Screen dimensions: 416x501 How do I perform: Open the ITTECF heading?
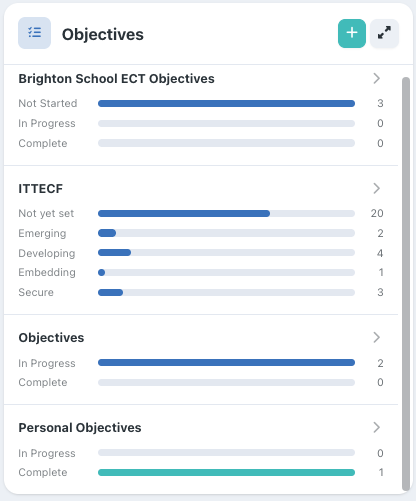click(40, 189)
